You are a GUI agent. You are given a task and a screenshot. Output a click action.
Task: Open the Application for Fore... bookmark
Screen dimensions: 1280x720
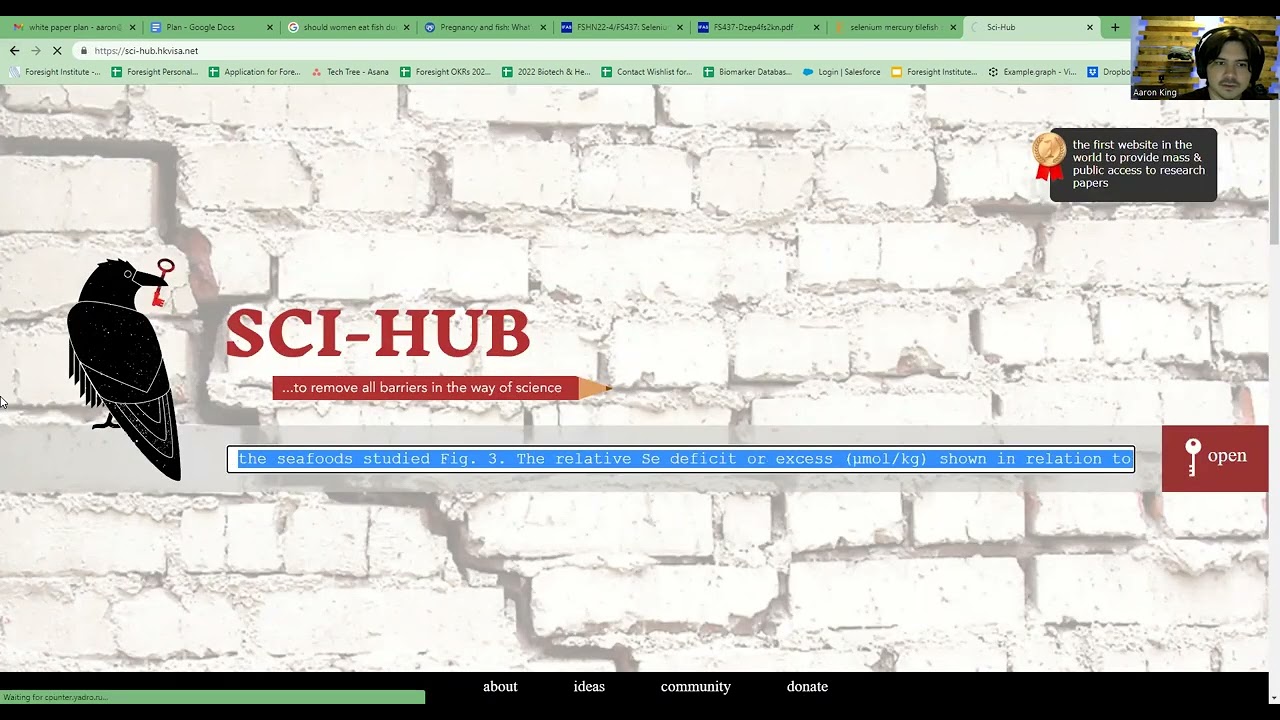click(x=255, y=72)
